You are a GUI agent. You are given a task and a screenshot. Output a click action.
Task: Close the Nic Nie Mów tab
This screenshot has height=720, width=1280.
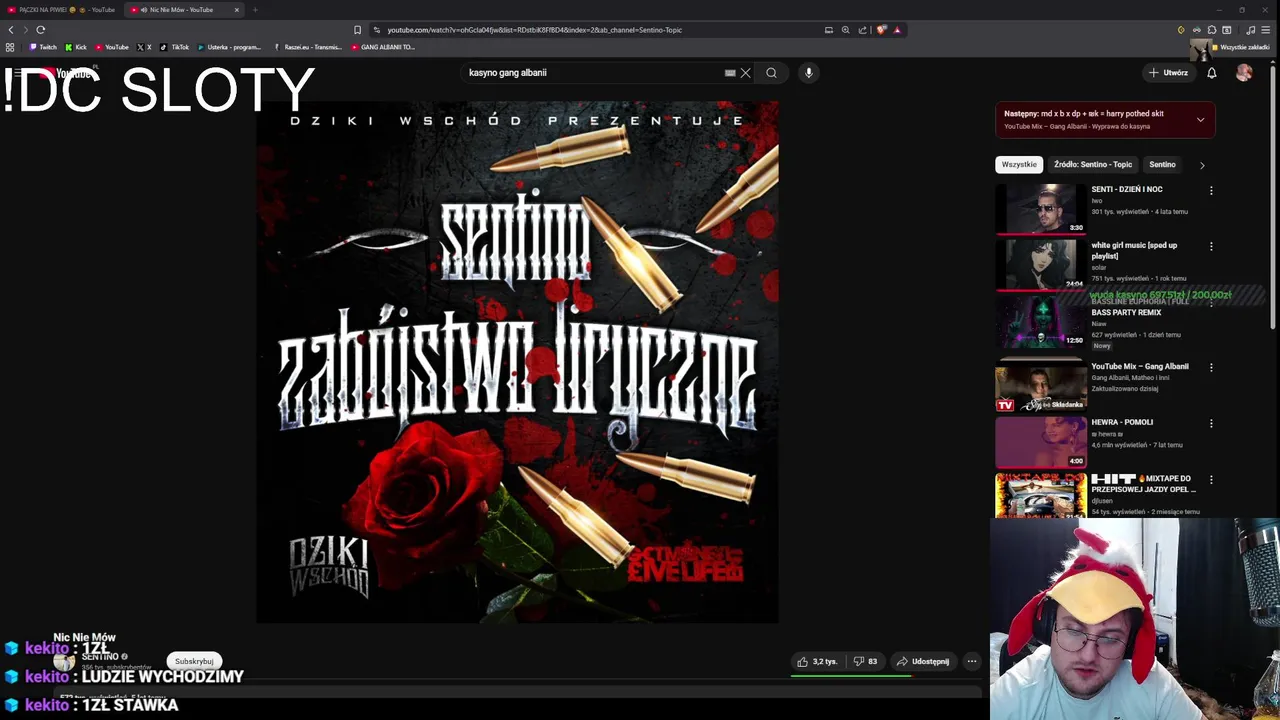(237, 10)
